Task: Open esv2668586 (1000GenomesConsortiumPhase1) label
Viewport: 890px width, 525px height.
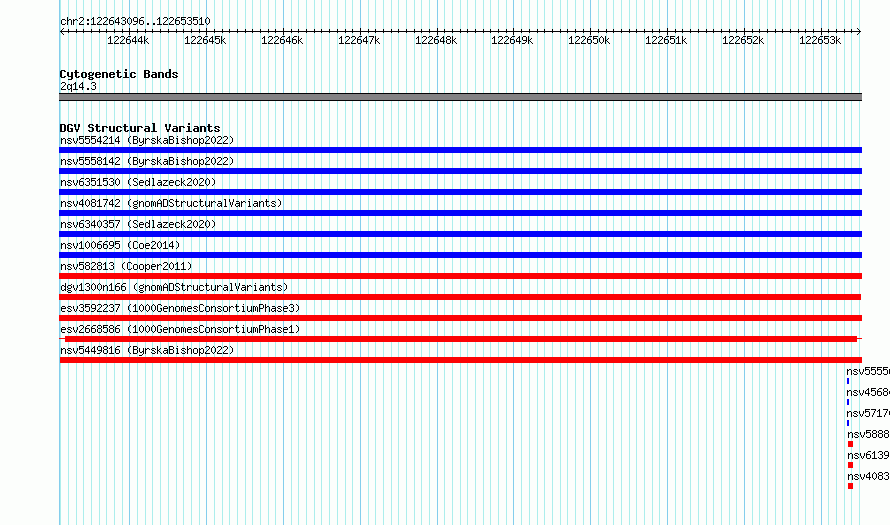Action: click(180, 329)
